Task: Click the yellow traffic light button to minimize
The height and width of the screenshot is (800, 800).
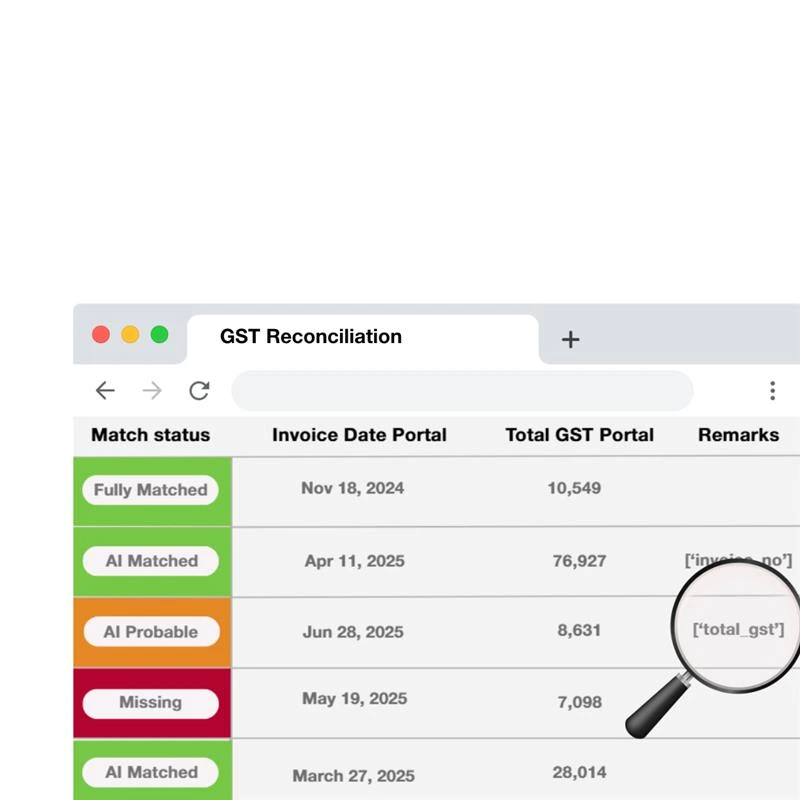Action: pyautogui.click(x=130, y=334)
